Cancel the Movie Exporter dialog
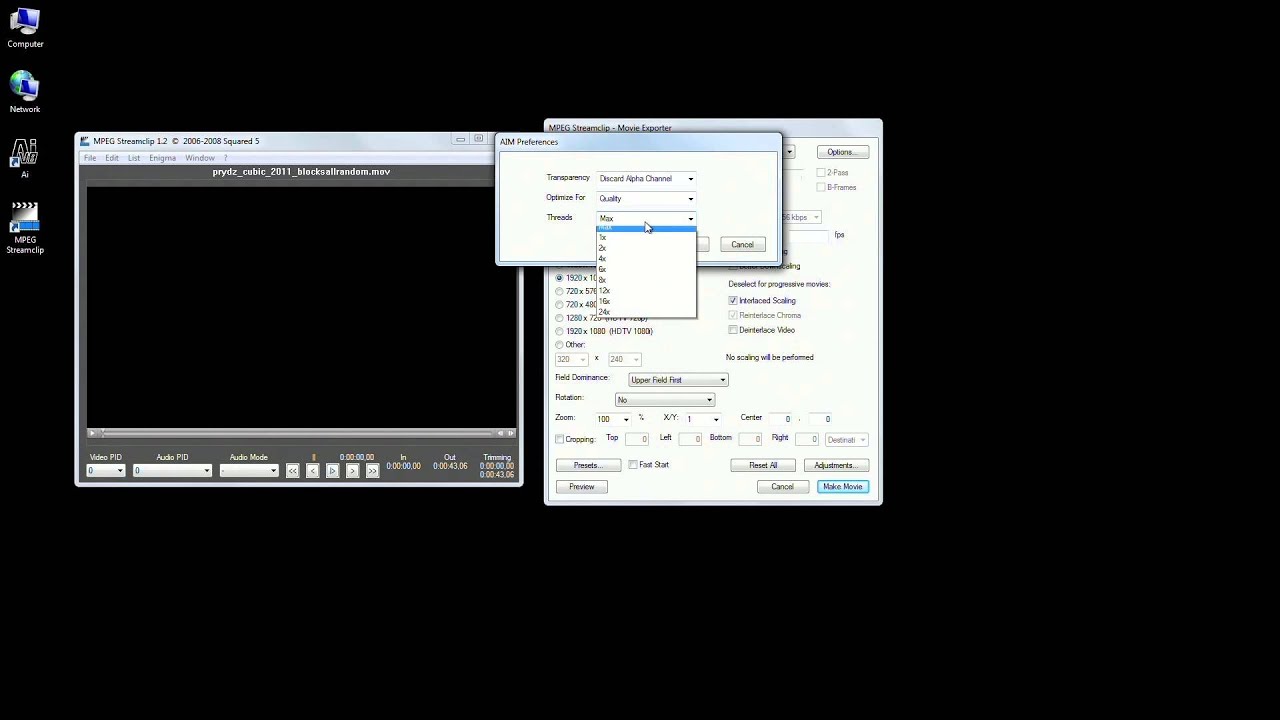Screen dimensions: 1280x720 [x=782, y=487]
